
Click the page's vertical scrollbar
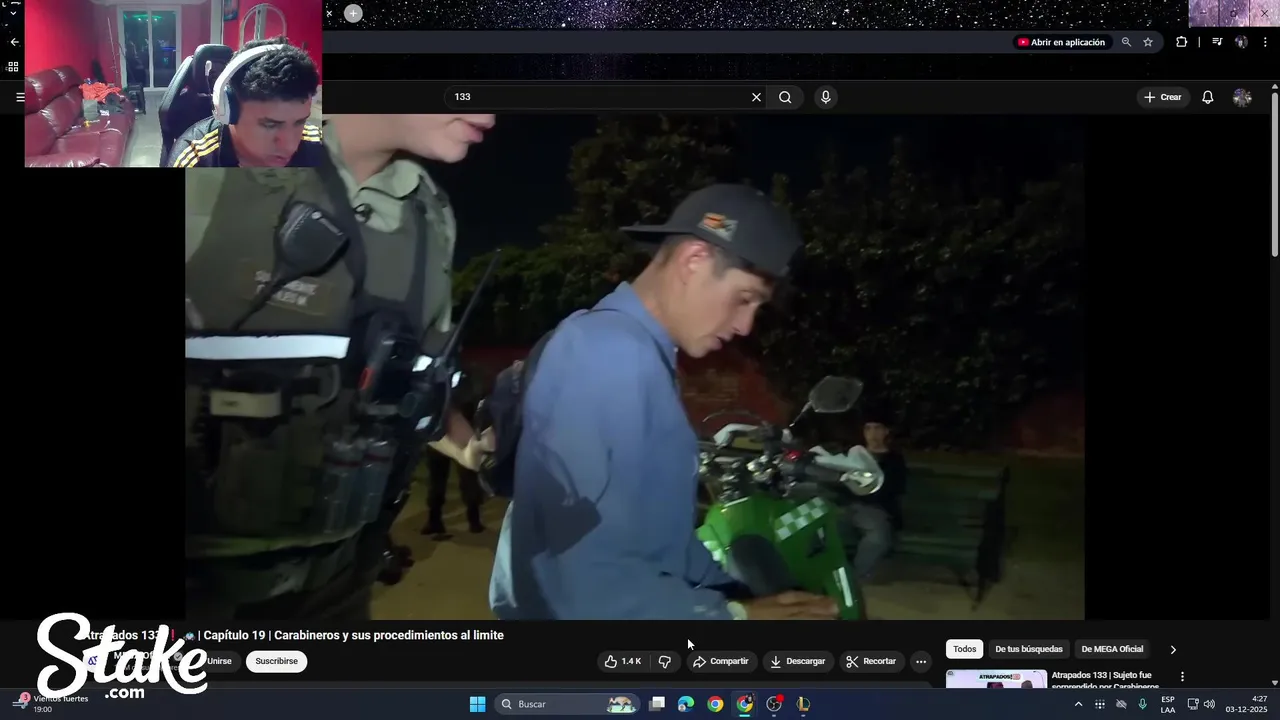click(1275, 175)
